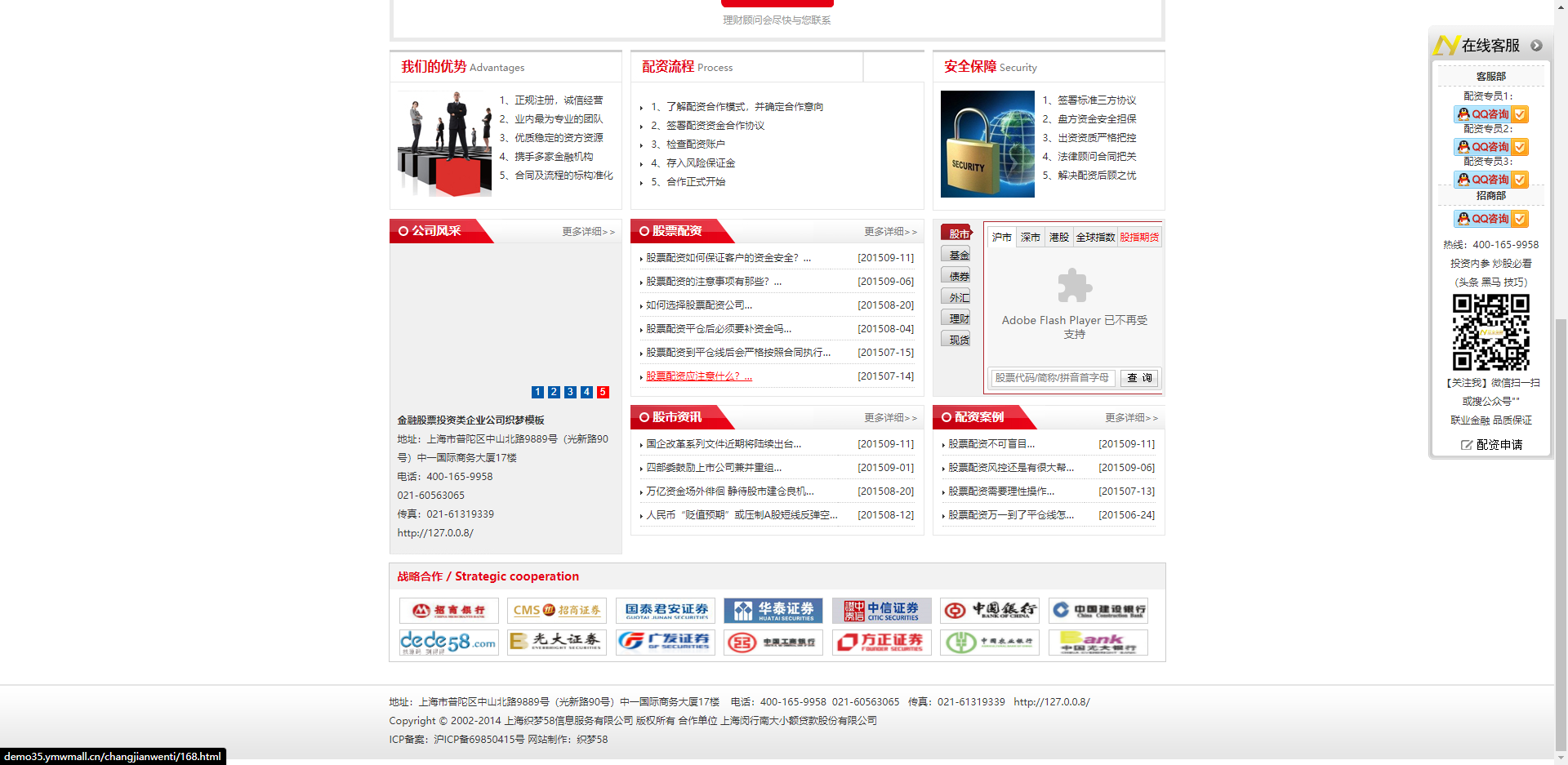1568x765 pixels.
Task: Click the Adobe Flash plugin puzzle icon
Action: pyautogui.click(x=1074, y=286)
